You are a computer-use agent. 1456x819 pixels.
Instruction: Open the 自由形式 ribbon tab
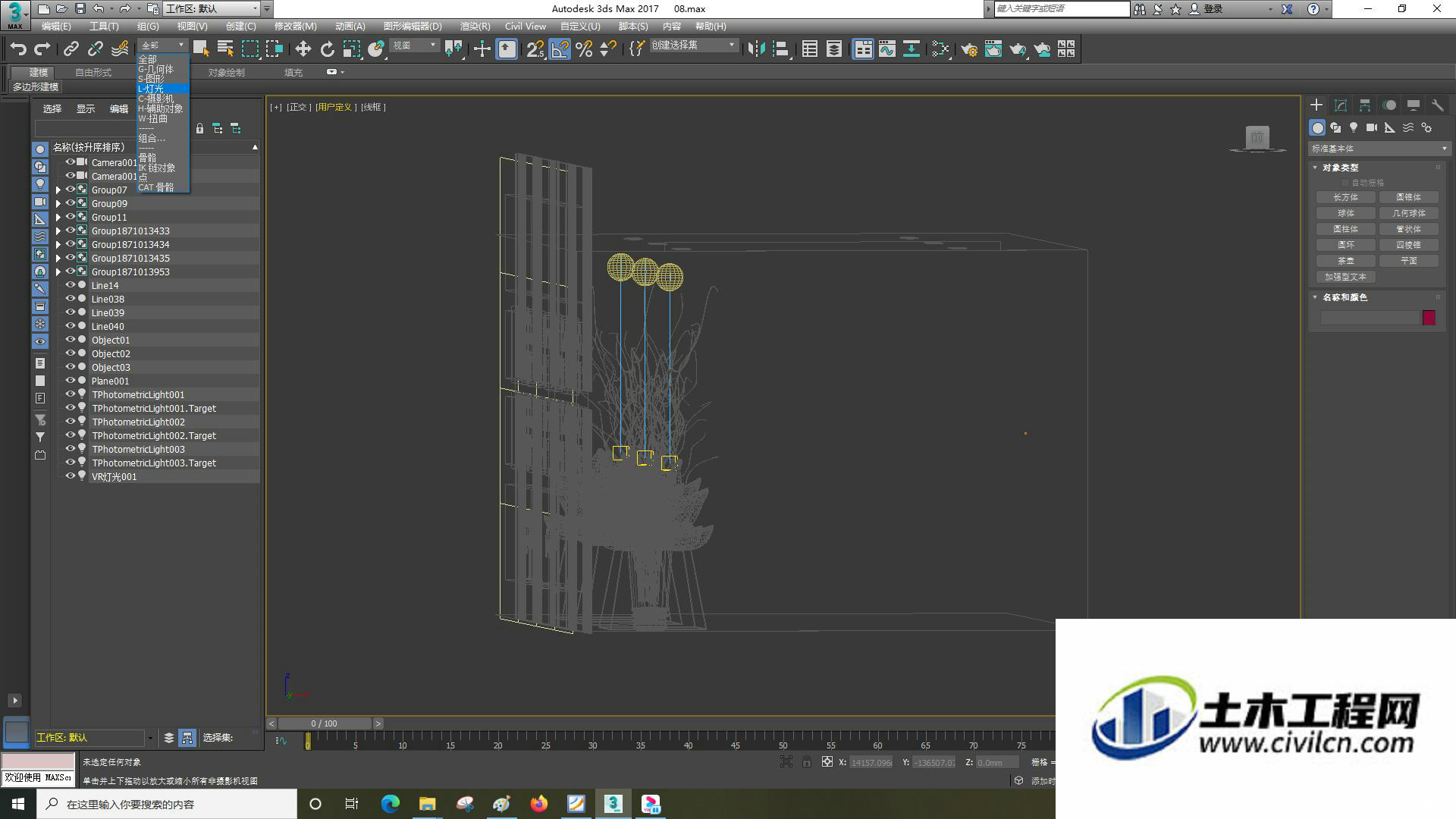93,73
